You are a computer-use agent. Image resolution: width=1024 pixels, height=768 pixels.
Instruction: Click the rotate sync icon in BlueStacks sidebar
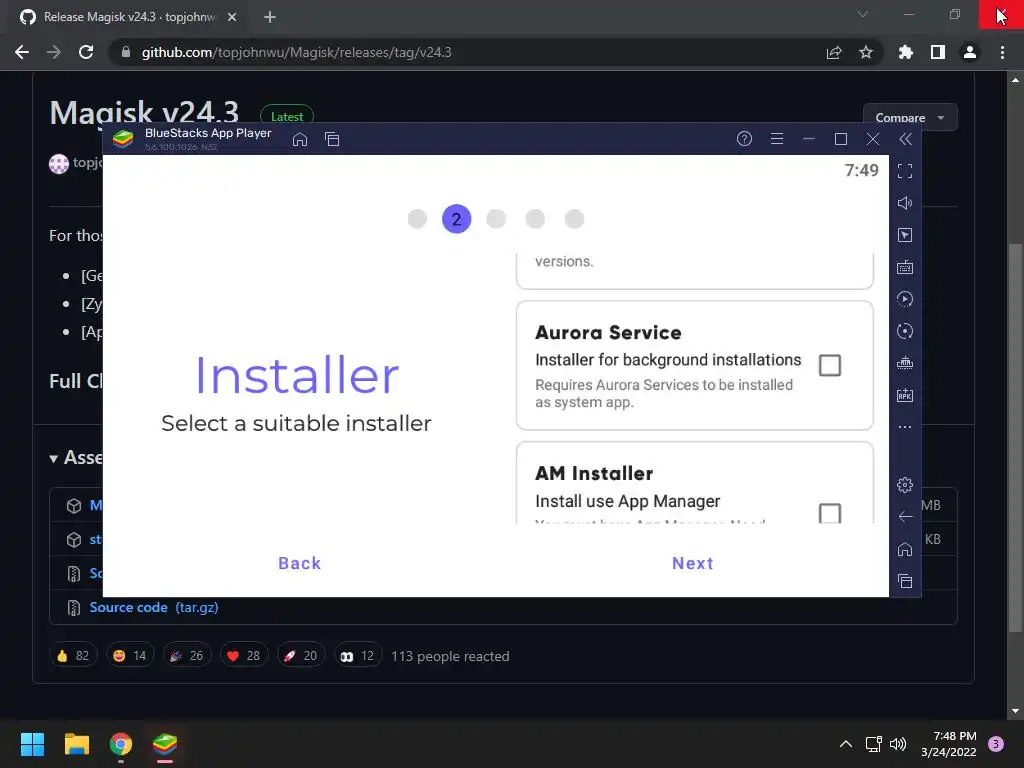(x=904, y=331)
